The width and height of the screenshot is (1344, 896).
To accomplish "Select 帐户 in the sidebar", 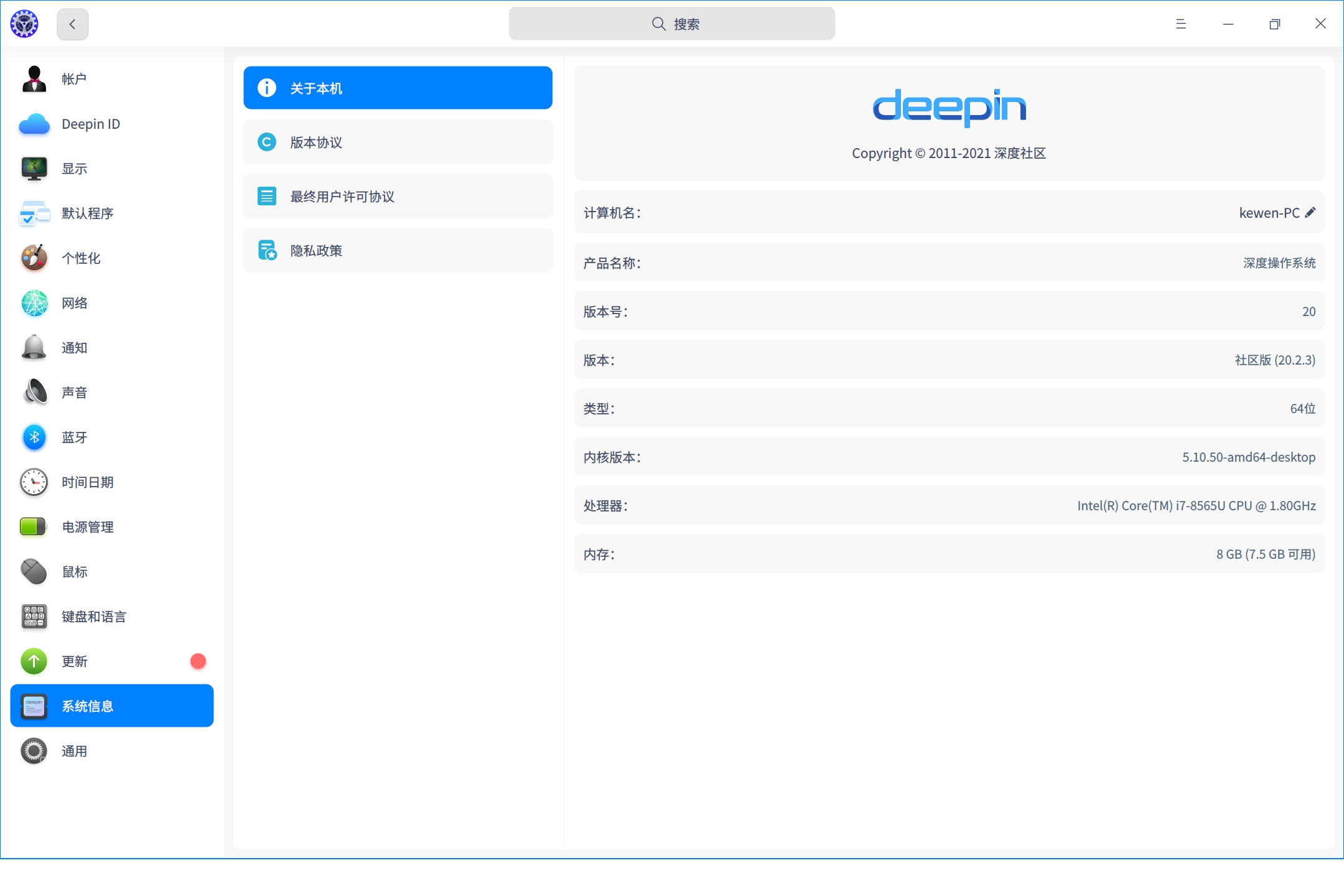I will (x=74, y=79).
